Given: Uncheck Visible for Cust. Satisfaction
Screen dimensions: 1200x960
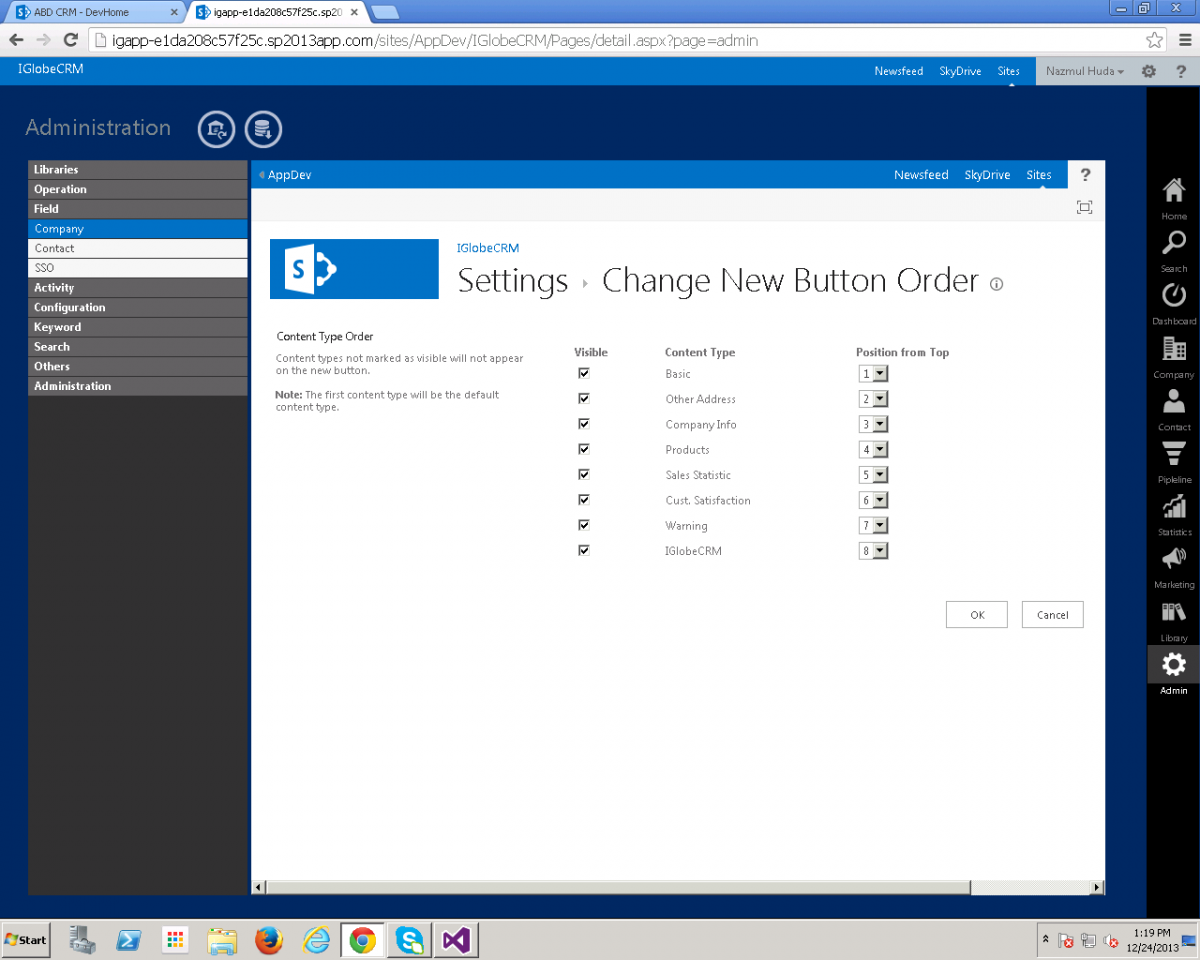Looking at the screenshot, I should 584,500.
